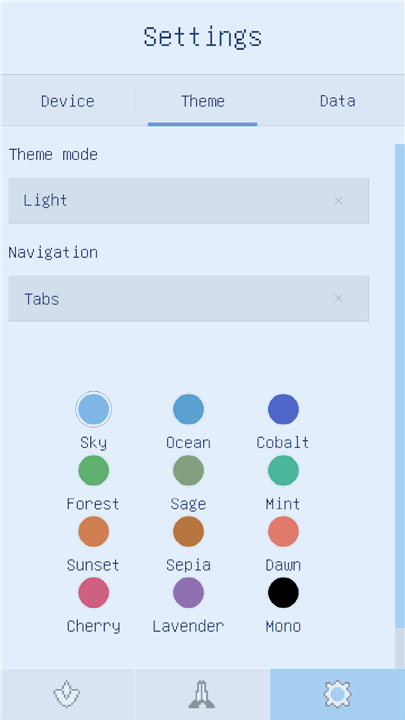This screenshot has width=405, height=720.
Task: Open the praying hands tab in bottom bar
Action: 202,694
